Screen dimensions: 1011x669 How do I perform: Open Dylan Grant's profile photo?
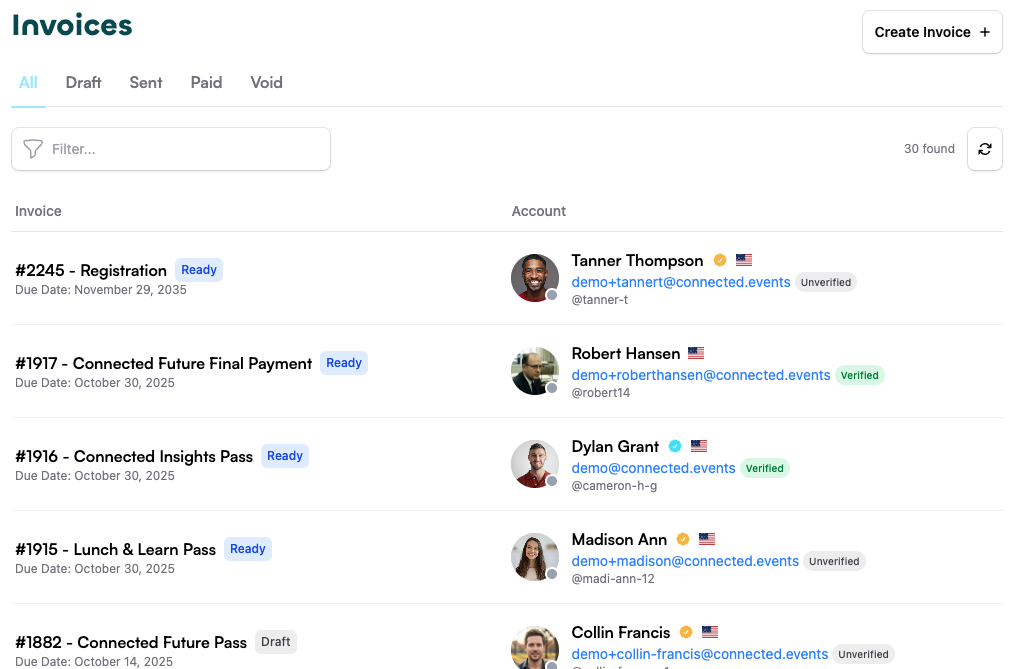point(535,463)
